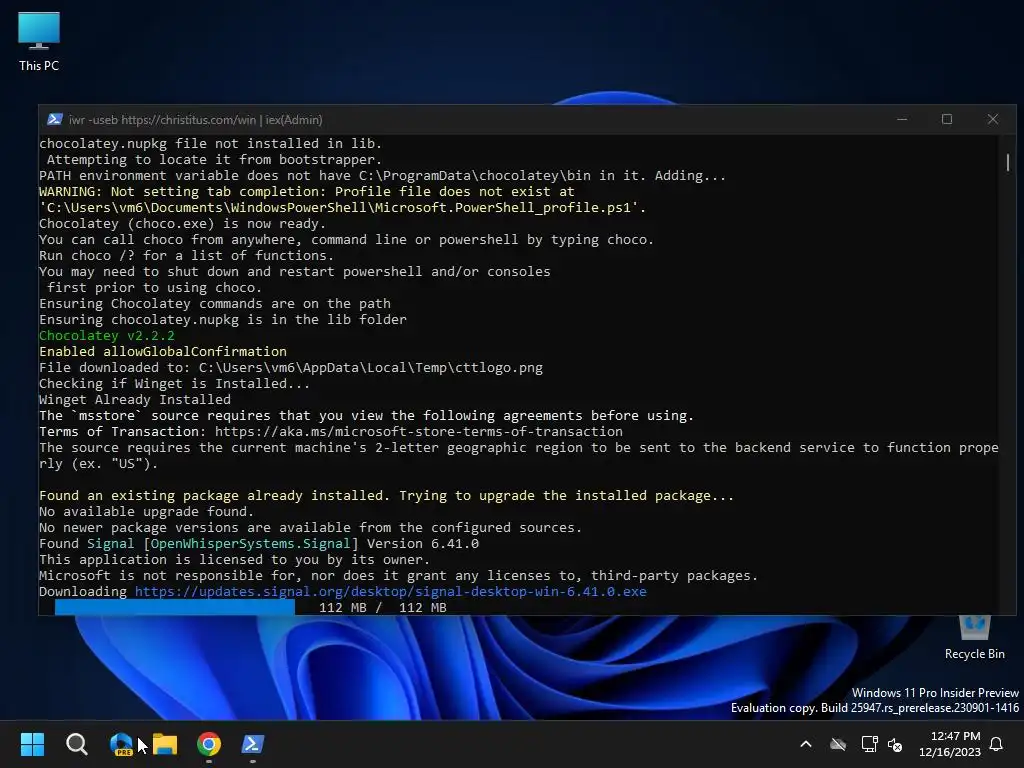This screenshot has height=768, width=1024.
Task: Click 'OpenWhisperSystems.Signal' package ID
Action: (250, 544)
